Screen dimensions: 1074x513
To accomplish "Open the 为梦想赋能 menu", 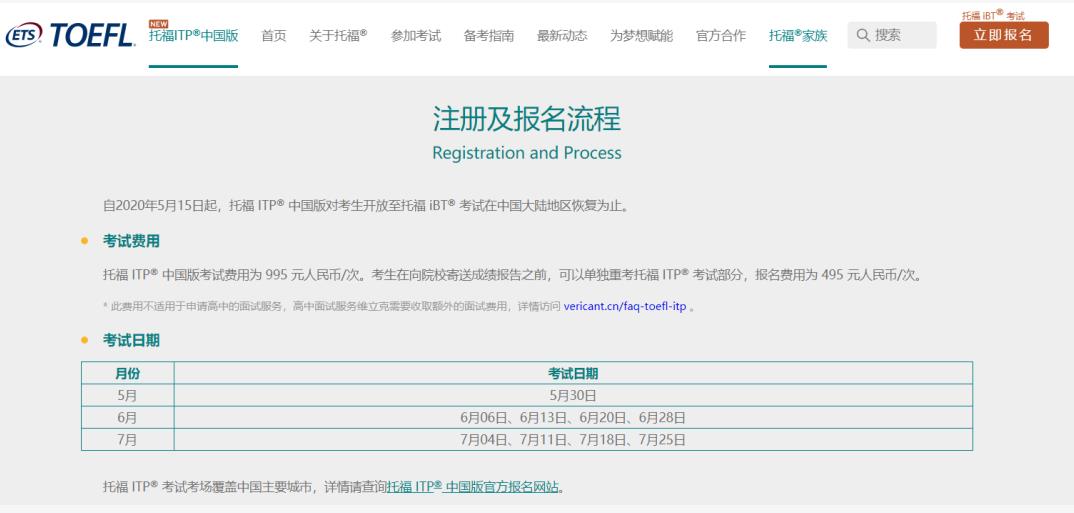I will click(641, 36).
